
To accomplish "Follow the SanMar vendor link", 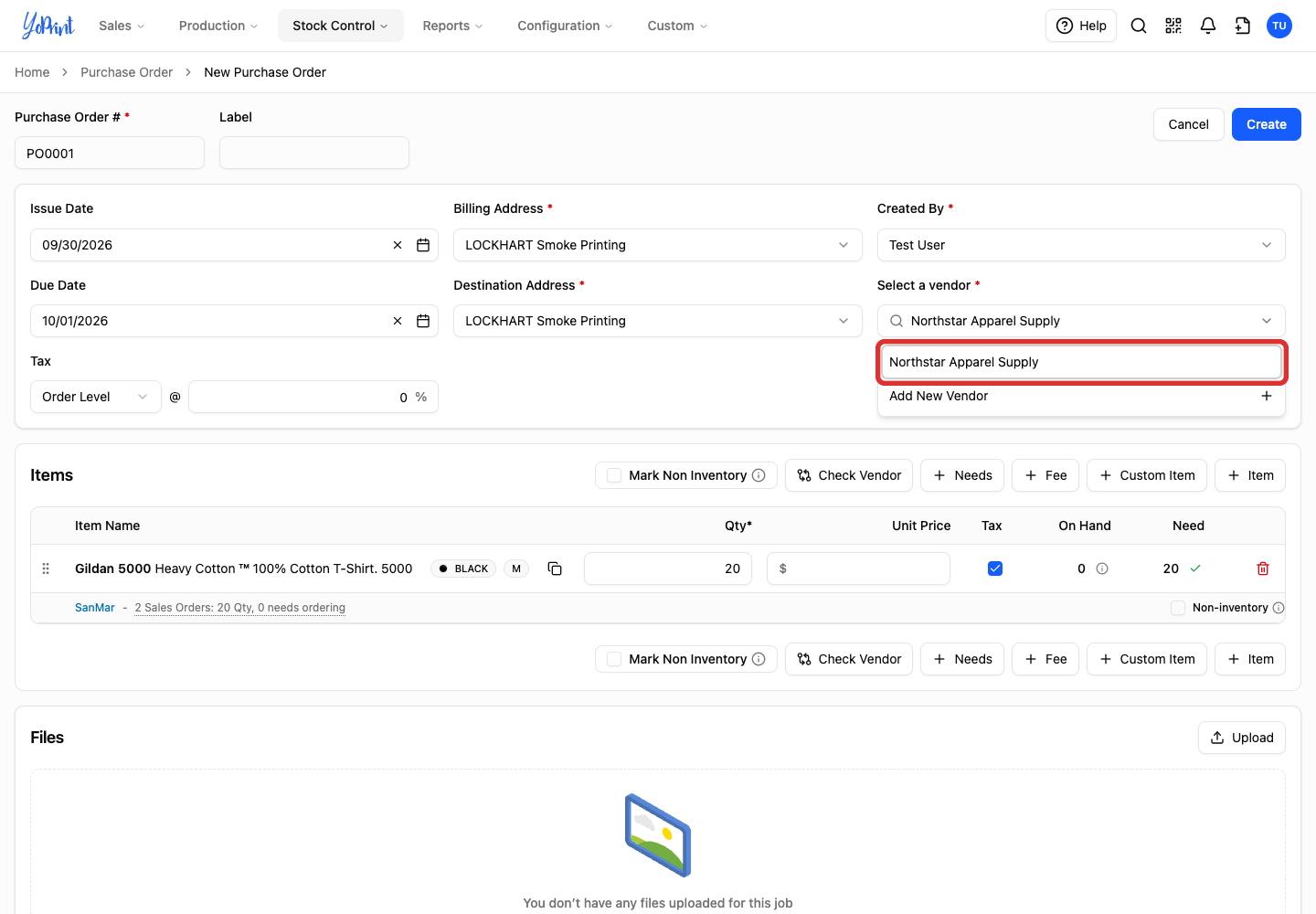I will 95,608.
